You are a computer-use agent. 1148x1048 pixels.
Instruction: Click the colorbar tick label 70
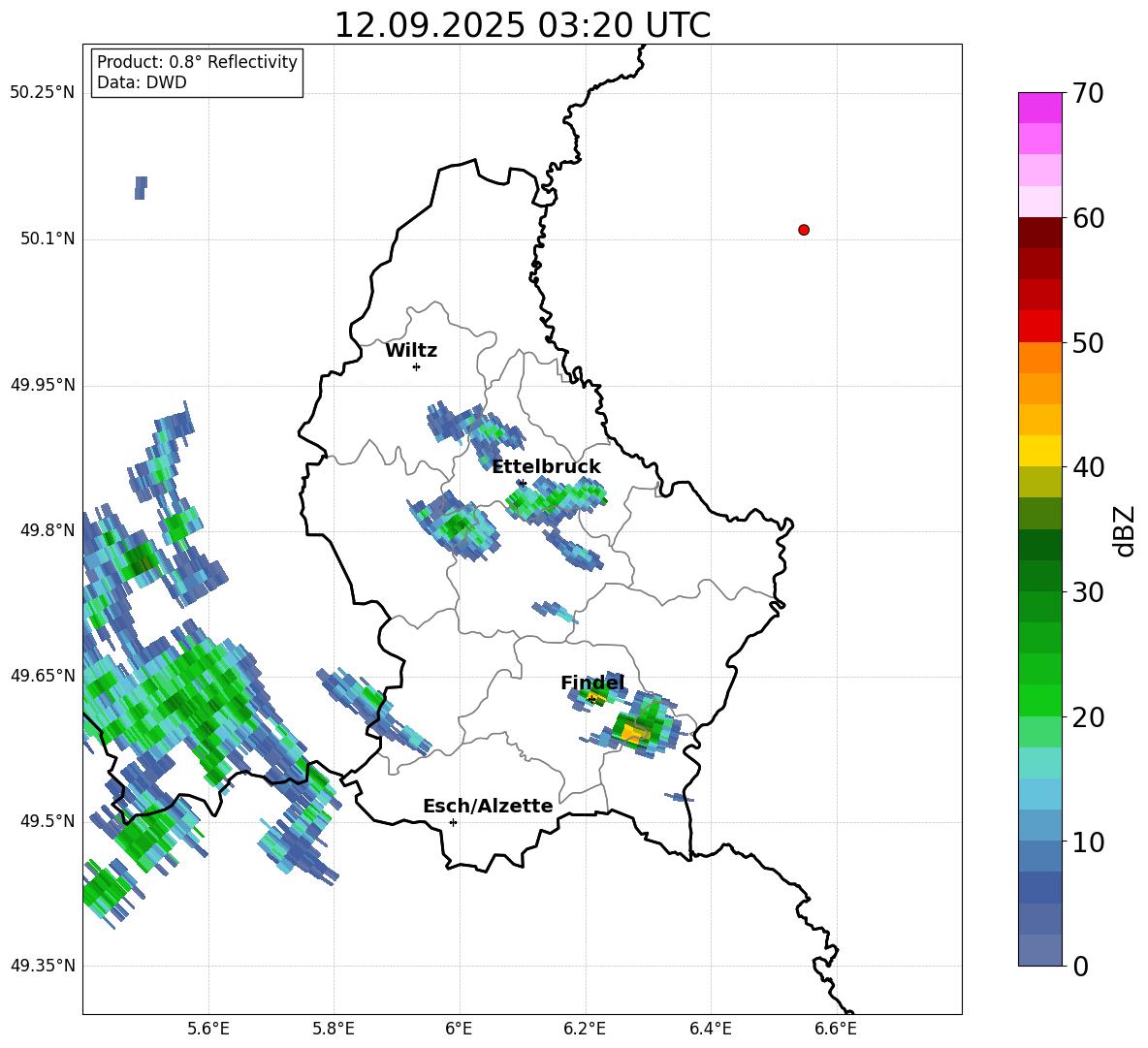(x=1087, y=94)
